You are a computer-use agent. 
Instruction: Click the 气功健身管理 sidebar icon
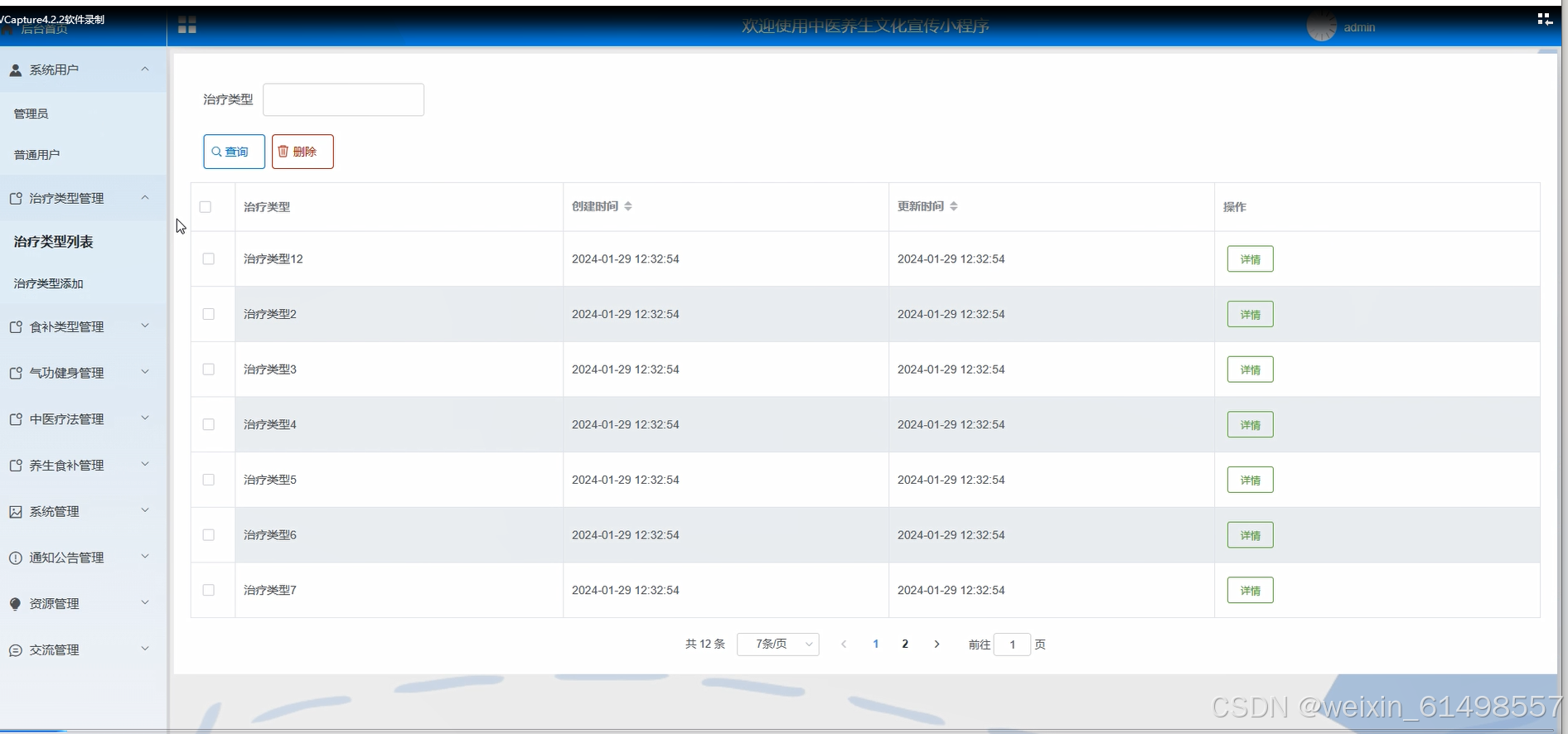16,374
